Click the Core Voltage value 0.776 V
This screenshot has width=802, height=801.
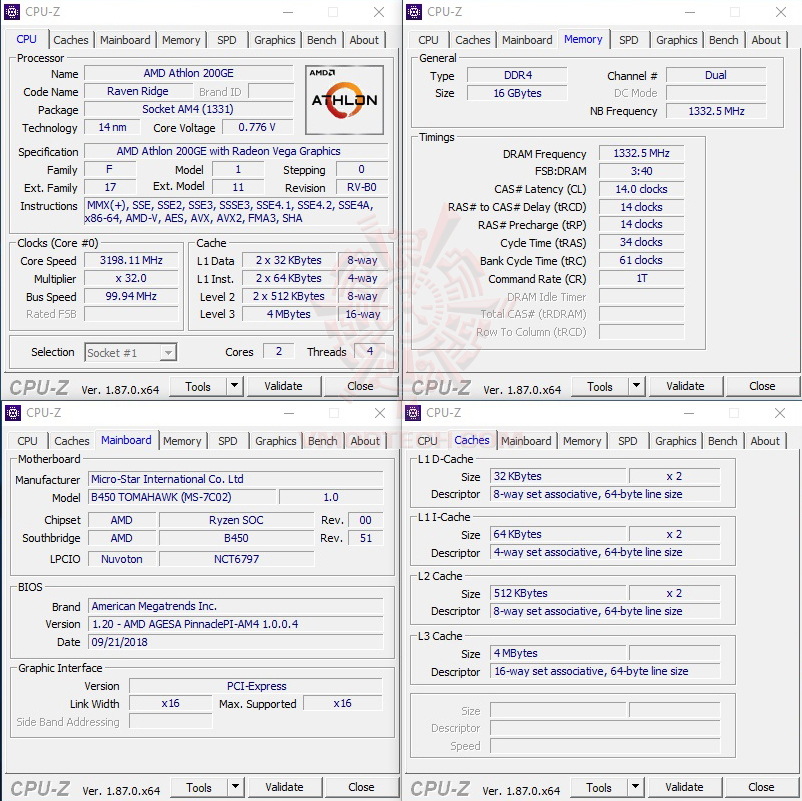[x=257, y=127]
